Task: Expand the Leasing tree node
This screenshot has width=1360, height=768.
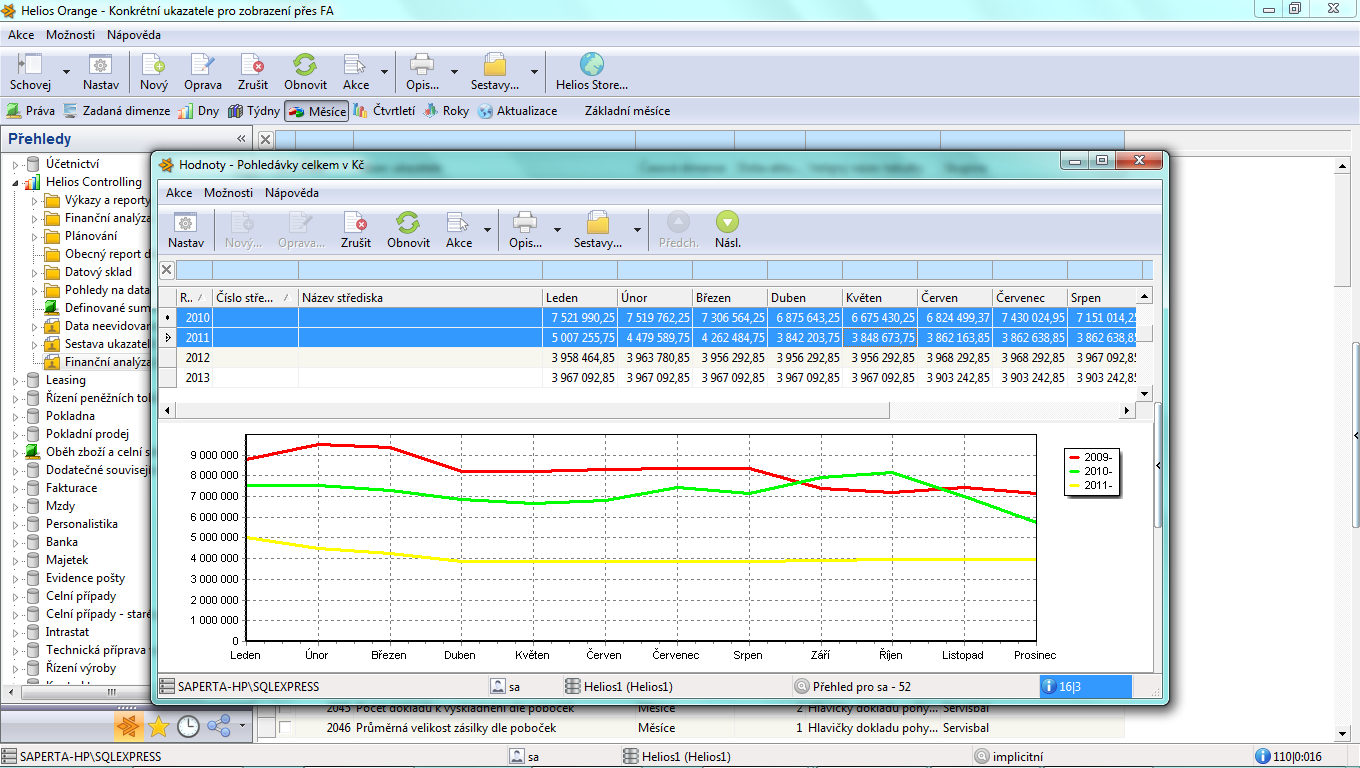Action: click(15, 380)
